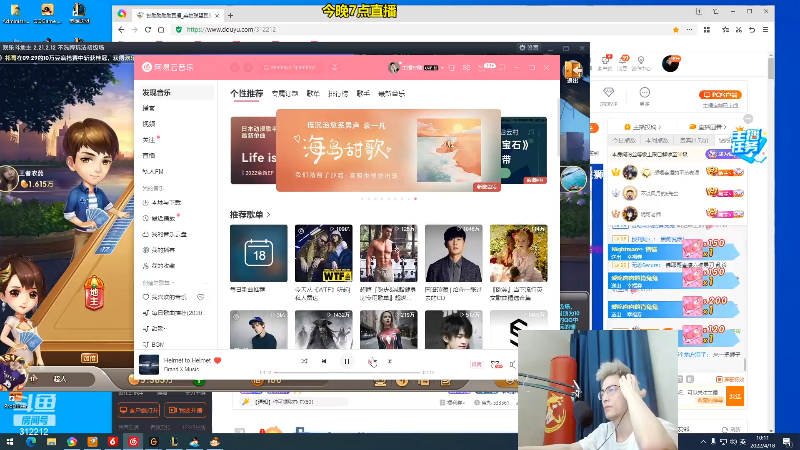Click the volume speaker icon

(x=513, y=364)
